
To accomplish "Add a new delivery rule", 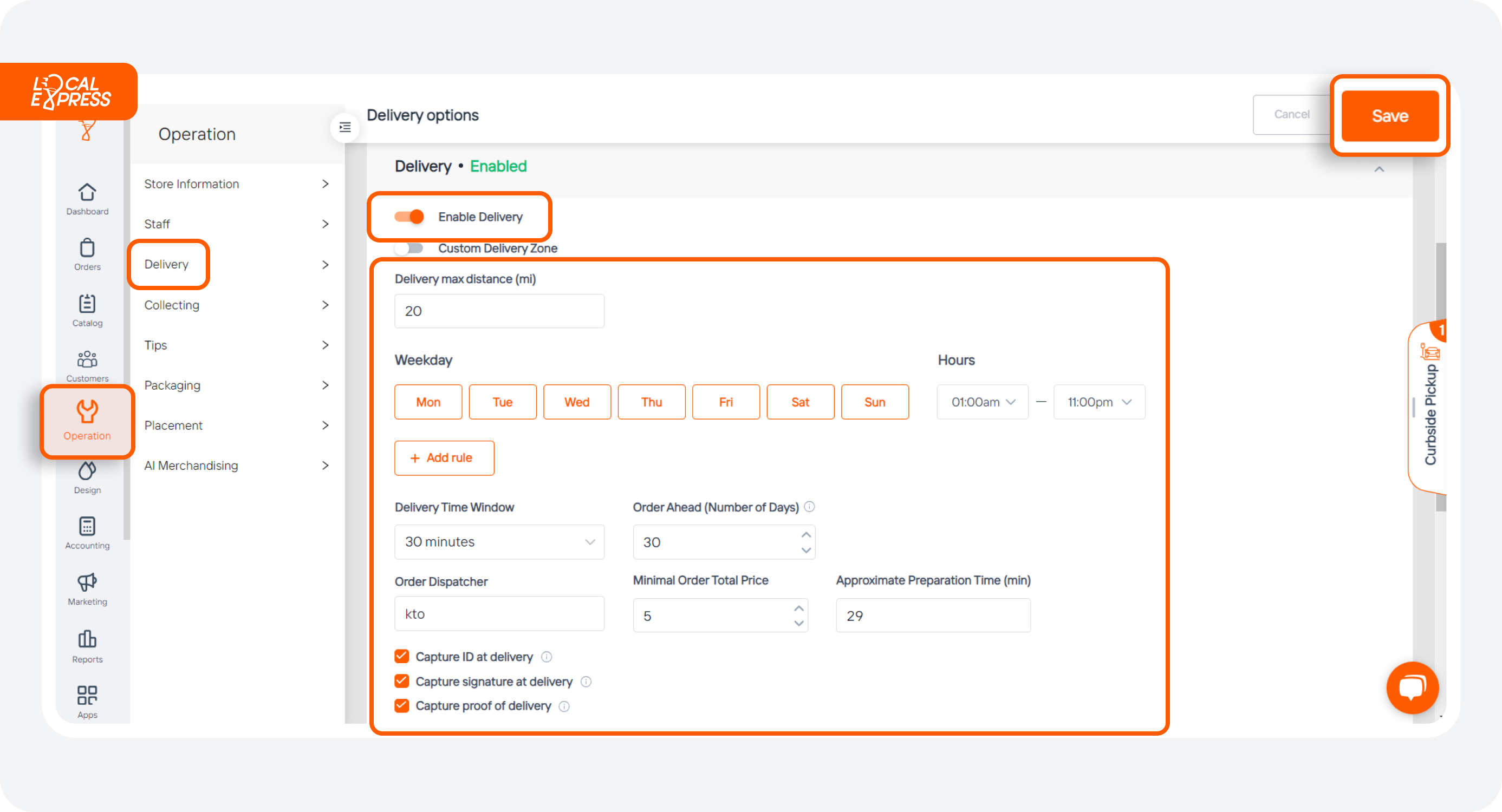I will coord(444,457).
